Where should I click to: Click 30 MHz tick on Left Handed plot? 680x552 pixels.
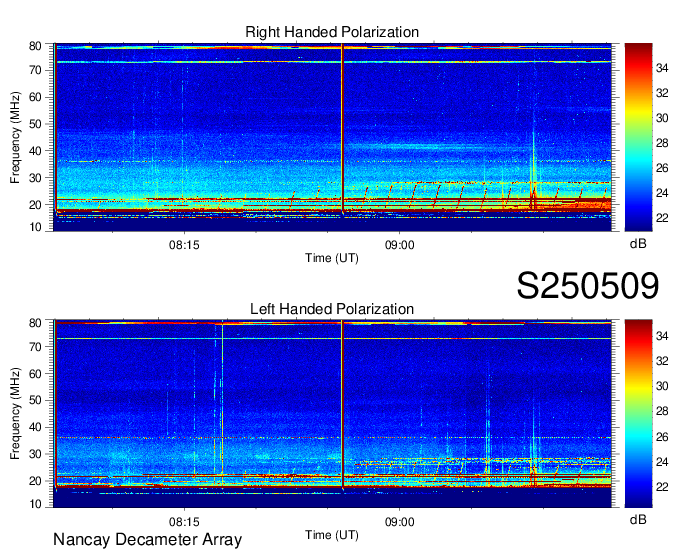(35, 454)
